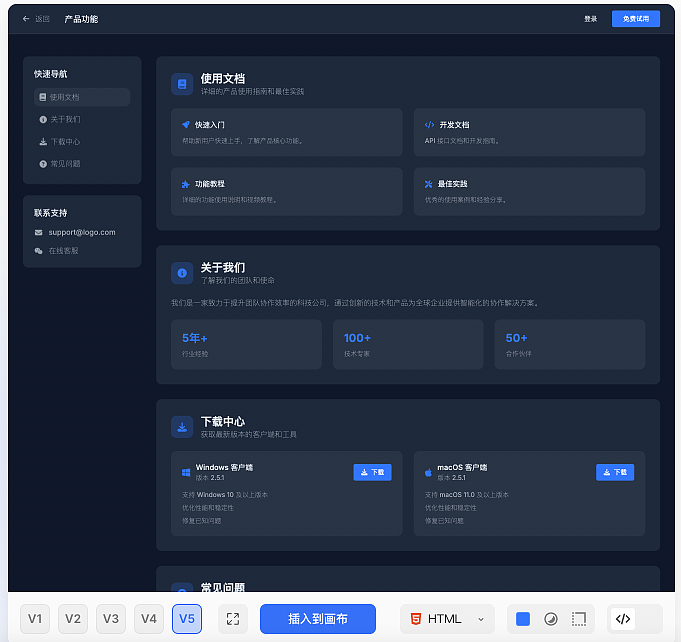The height and width of the screenshot is (642, 681).
Task: Select the active V5 version tab
Action: (187, 619)
